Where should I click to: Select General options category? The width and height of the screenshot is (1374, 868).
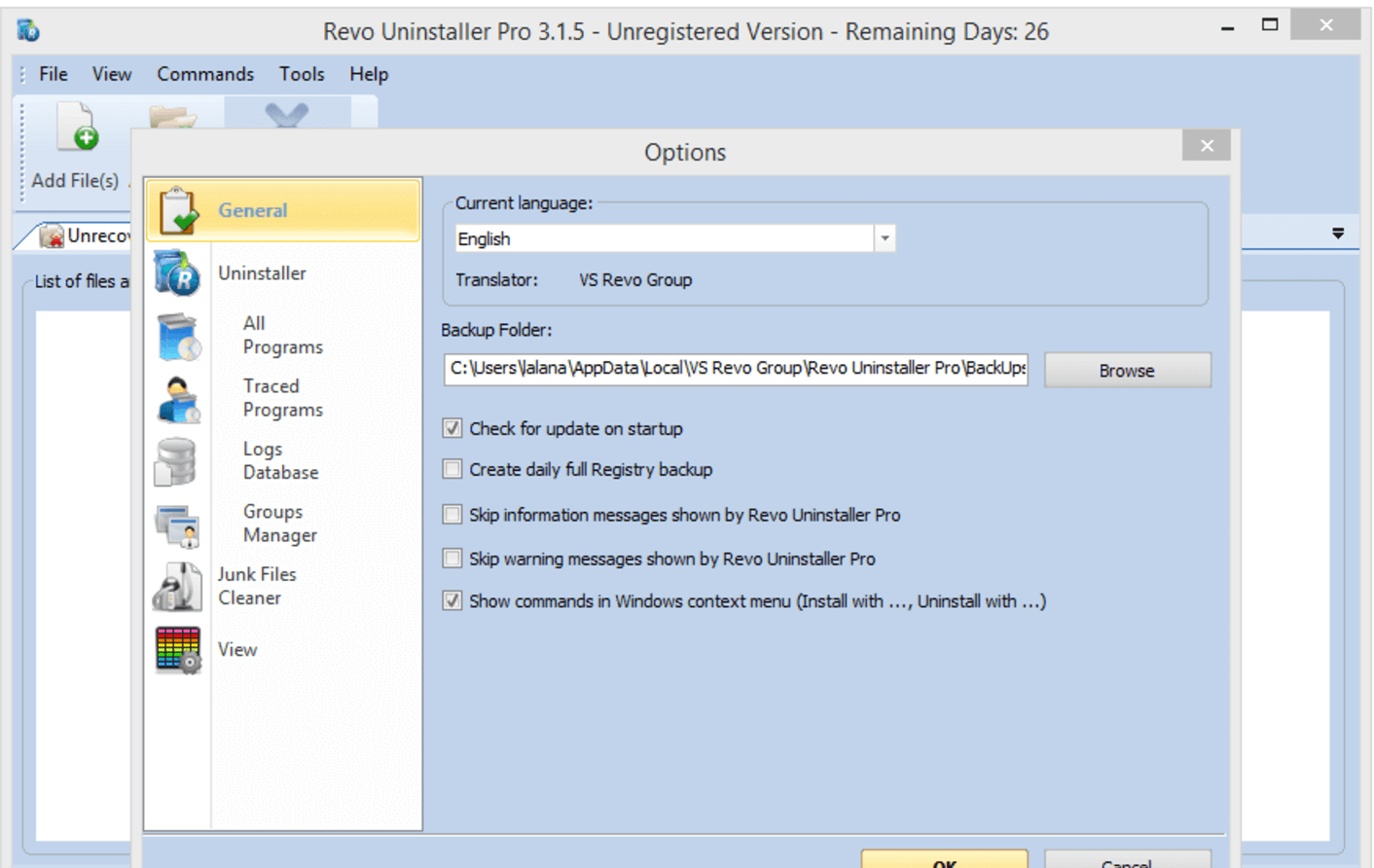[x=283, y=210]
